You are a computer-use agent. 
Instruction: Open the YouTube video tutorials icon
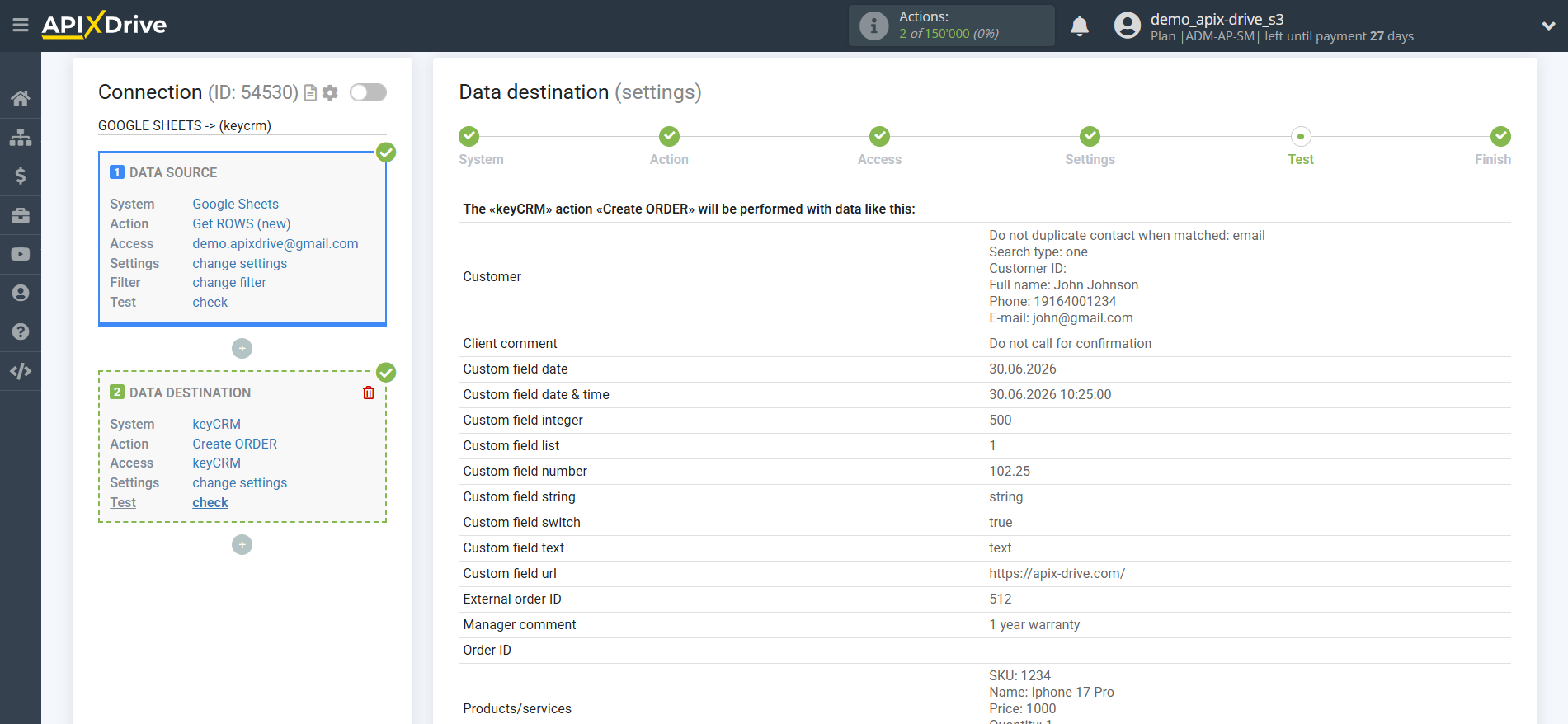[21, 254]
